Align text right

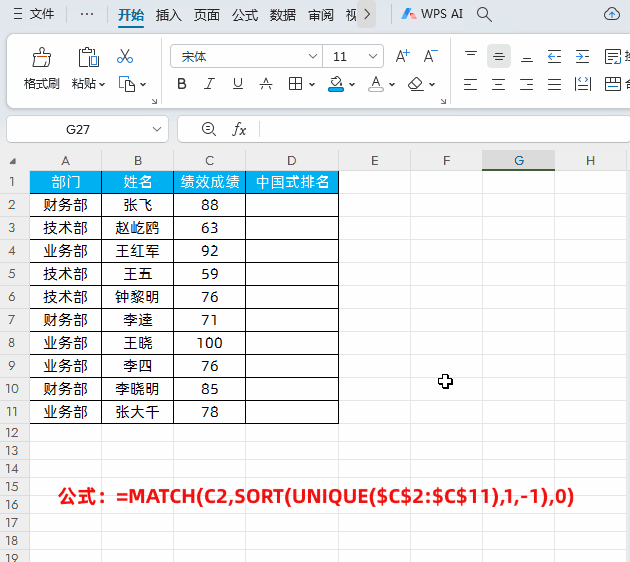526,84
